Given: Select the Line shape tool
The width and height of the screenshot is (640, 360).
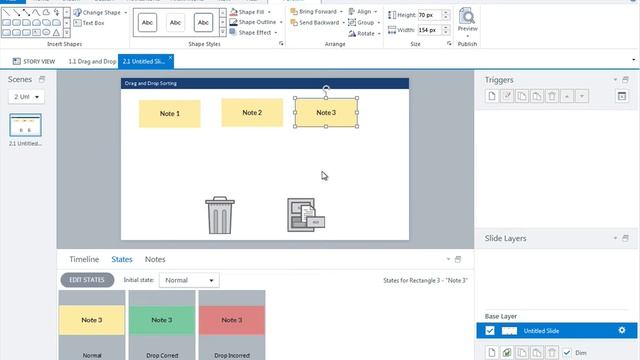Looking at the screenshot, I should pyautogui.click(x=7, y=13).
